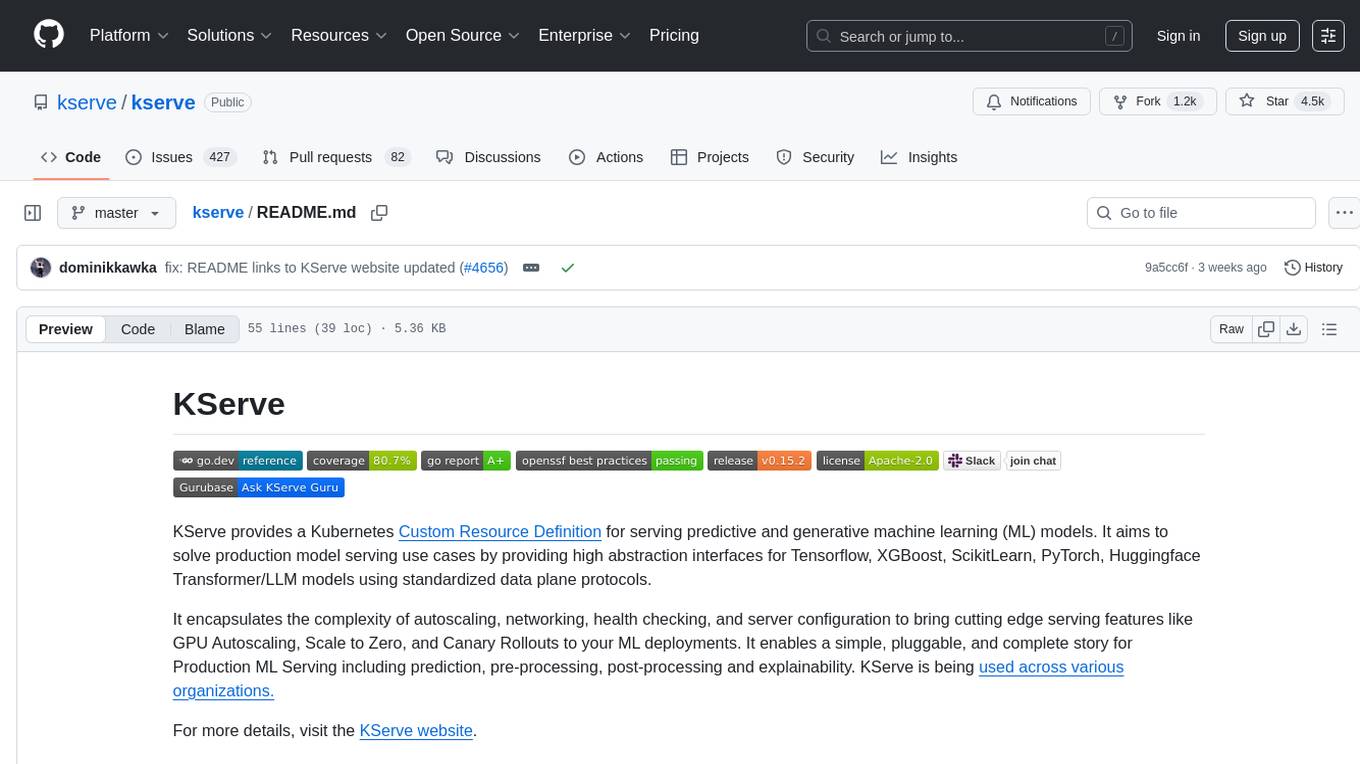Copy raw file contents

point(1266,329)
